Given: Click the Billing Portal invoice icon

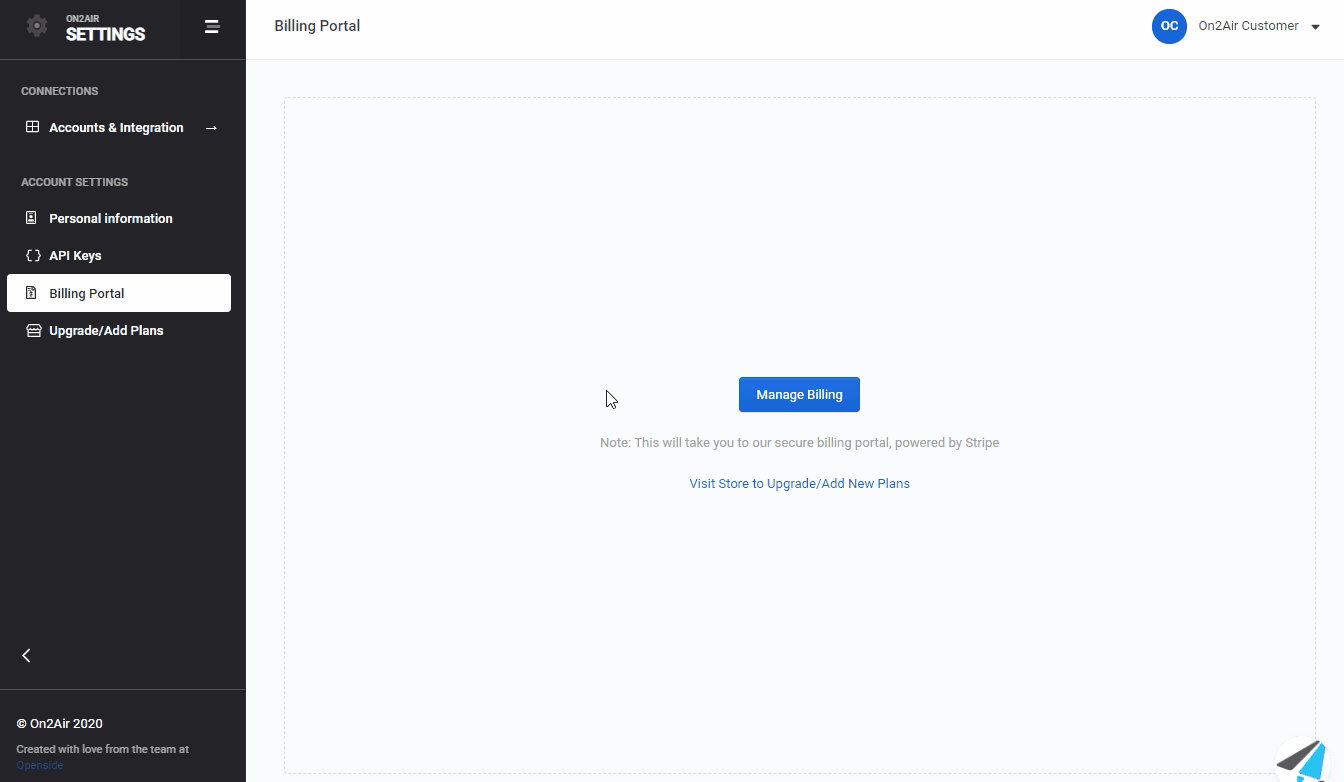Looking at the screenshot, I should (32, 293).
